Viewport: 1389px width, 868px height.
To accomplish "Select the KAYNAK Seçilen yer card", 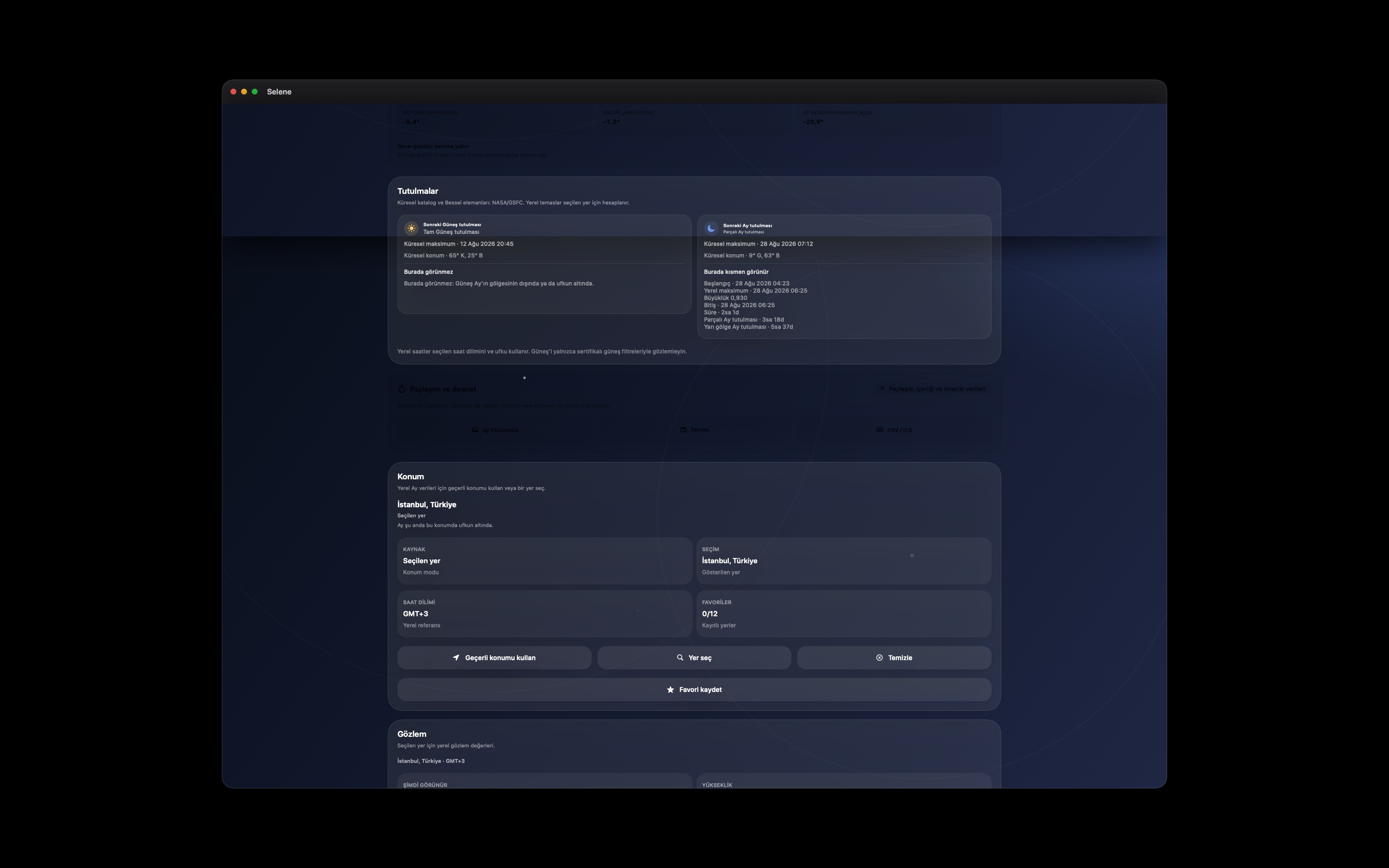I will 544,561.
